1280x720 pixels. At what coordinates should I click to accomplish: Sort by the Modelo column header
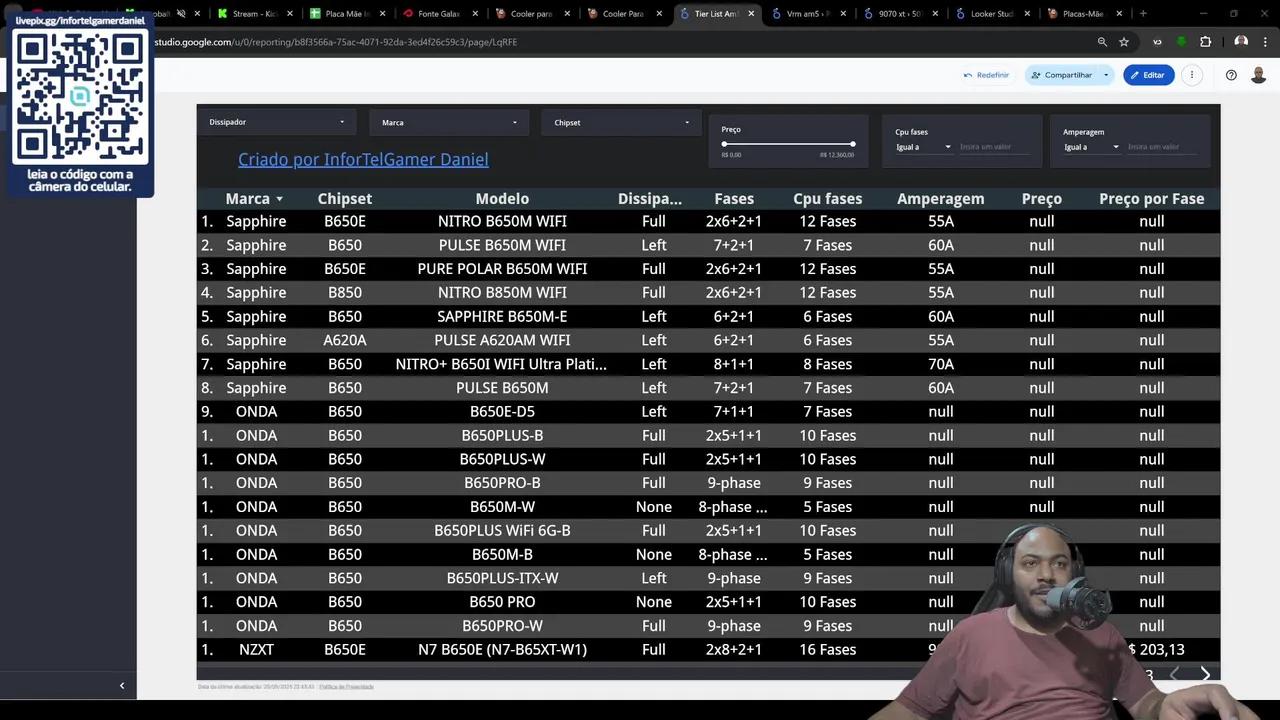(x=502, y=199)
